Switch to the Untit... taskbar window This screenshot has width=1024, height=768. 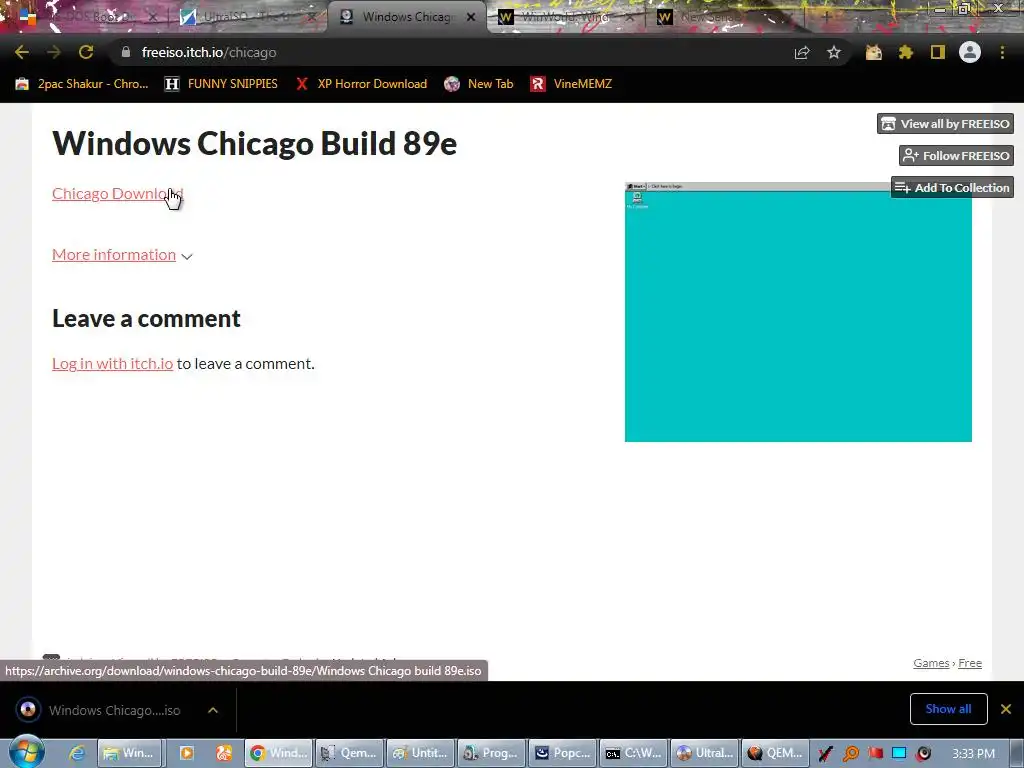(x=420, y=753)
